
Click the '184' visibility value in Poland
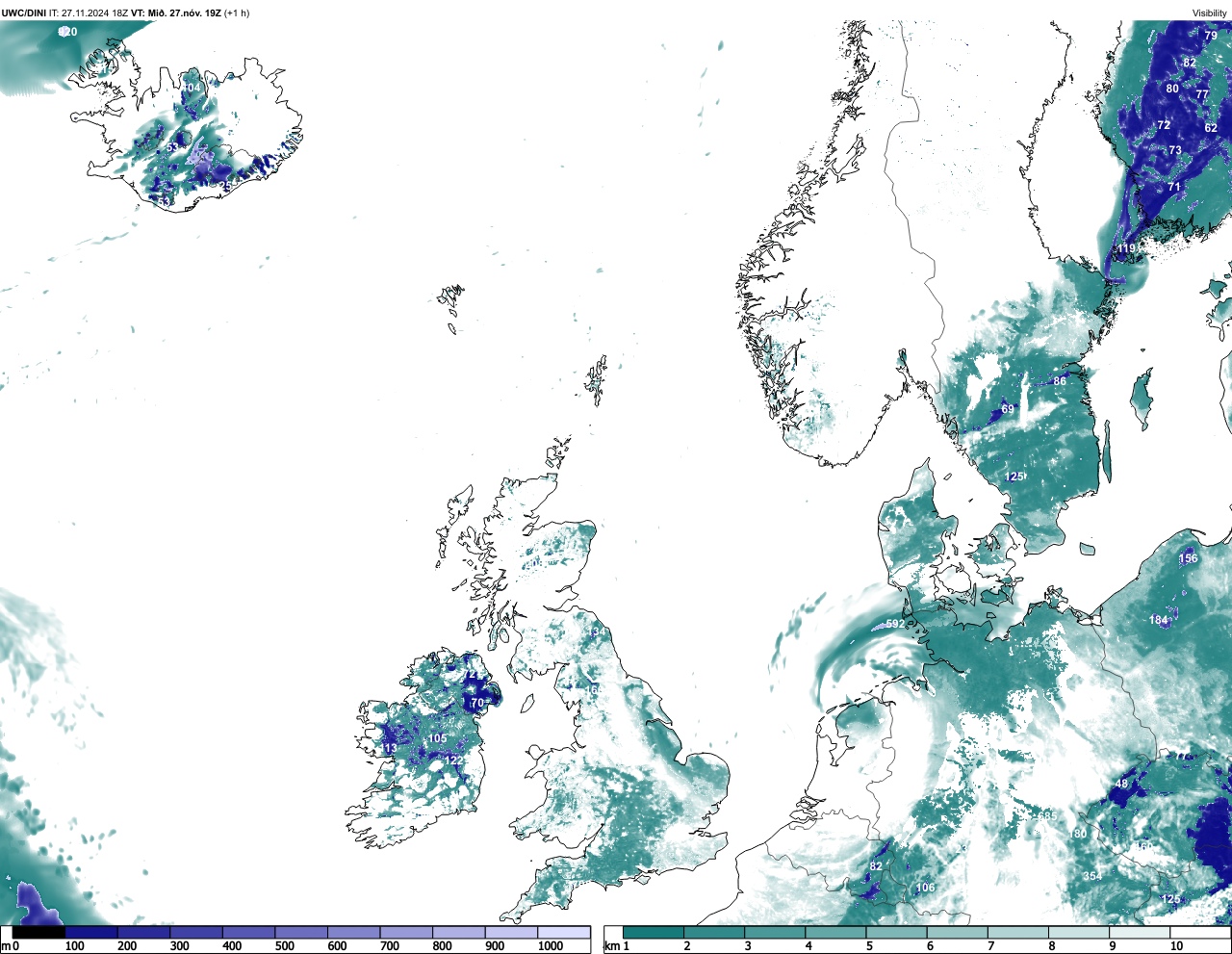pyautogui.click(x=1158, y=620)
